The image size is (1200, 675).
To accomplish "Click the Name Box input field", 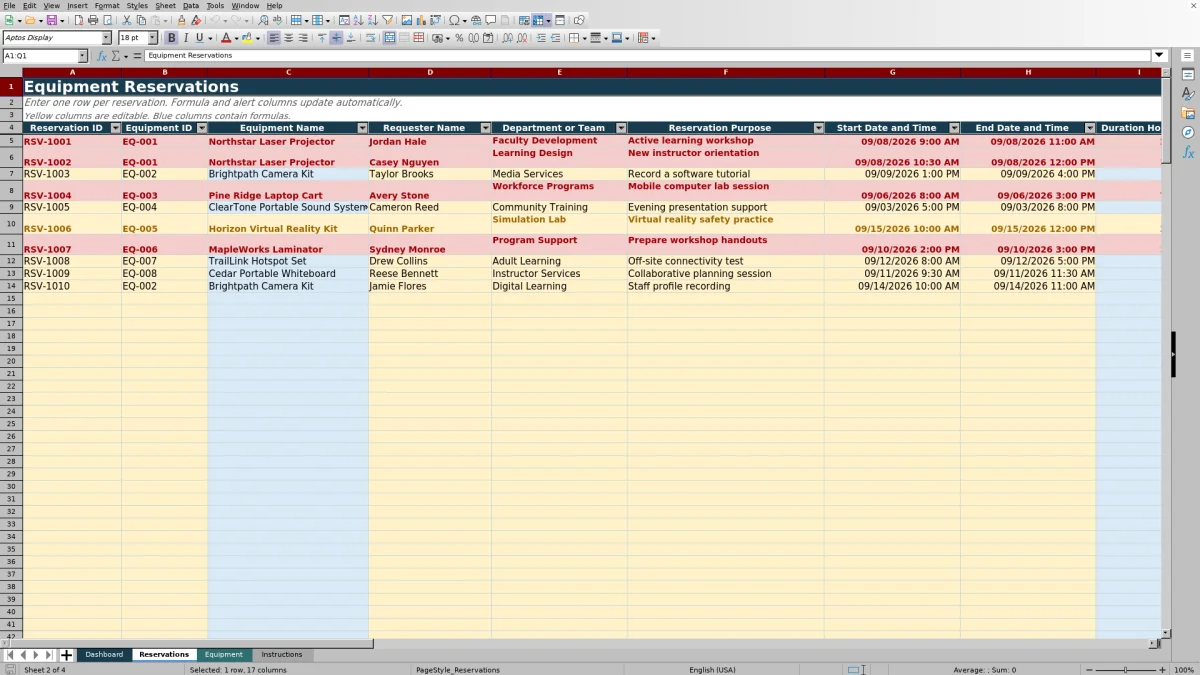I will coord(39,56).
